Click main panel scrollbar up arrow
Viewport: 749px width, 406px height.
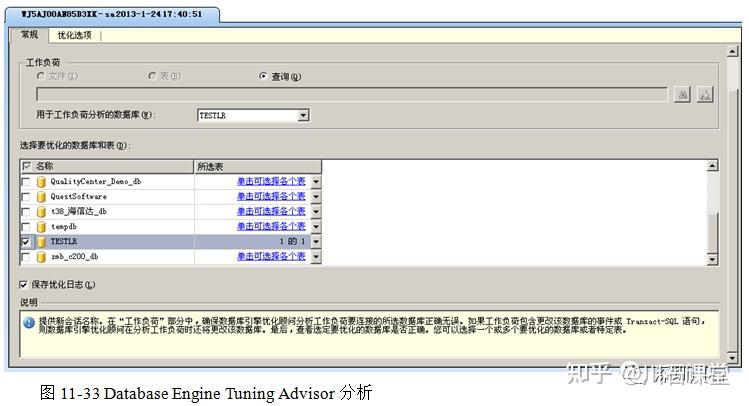[x=733, y=51]
